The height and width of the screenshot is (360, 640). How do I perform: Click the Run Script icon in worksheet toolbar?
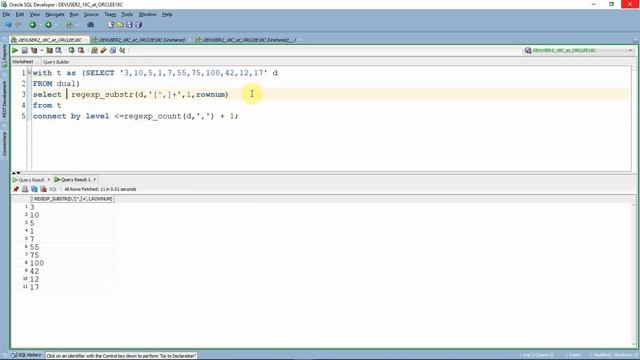click(24, 50)
